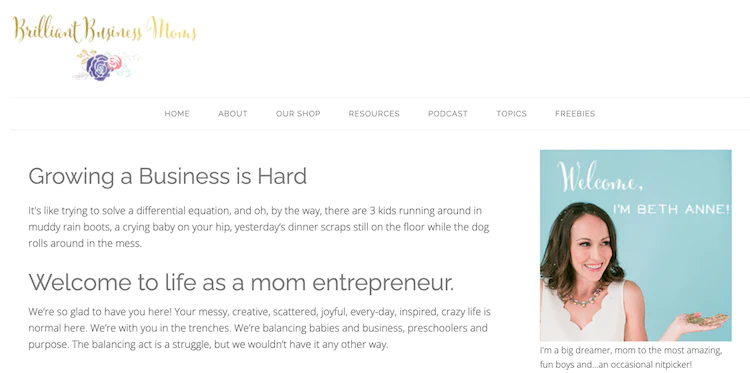Click the "We're so glad to have you here" paragraph
Screen dimensions: 750x373
pos(259,329)
